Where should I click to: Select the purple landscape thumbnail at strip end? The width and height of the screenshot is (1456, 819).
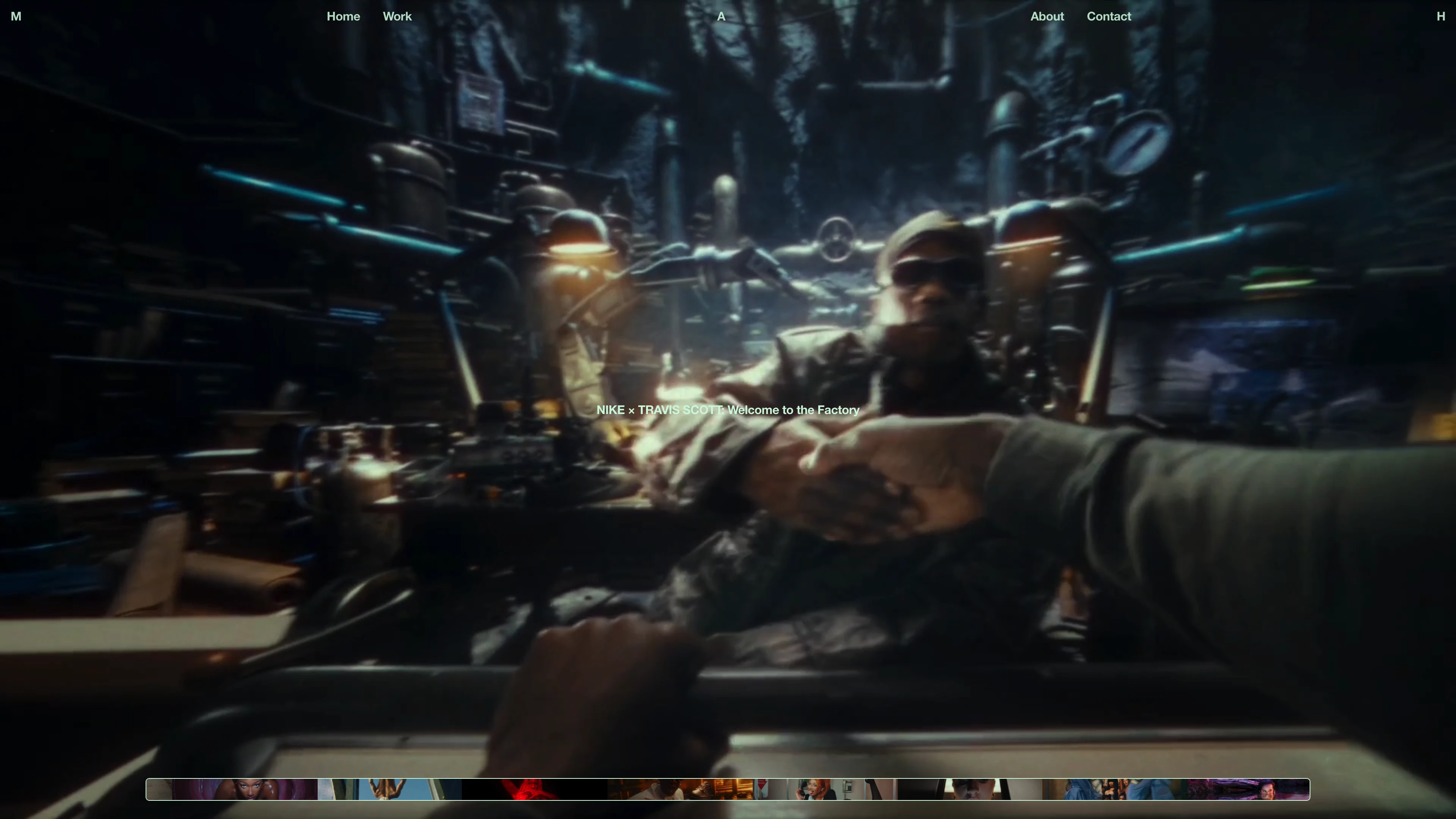[1248, 789]
